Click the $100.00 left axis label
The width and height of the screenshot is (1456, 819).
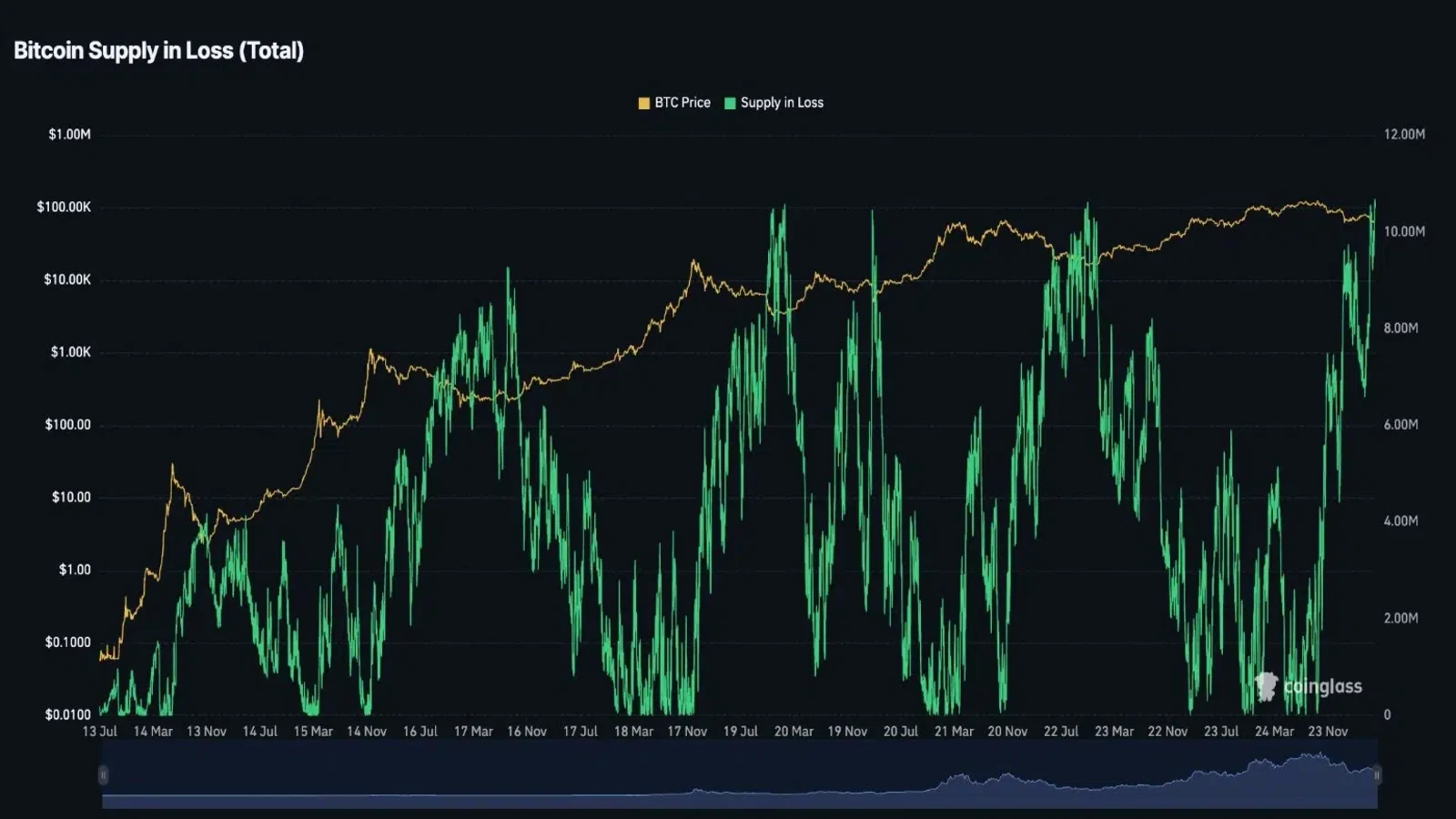[68, 425]
